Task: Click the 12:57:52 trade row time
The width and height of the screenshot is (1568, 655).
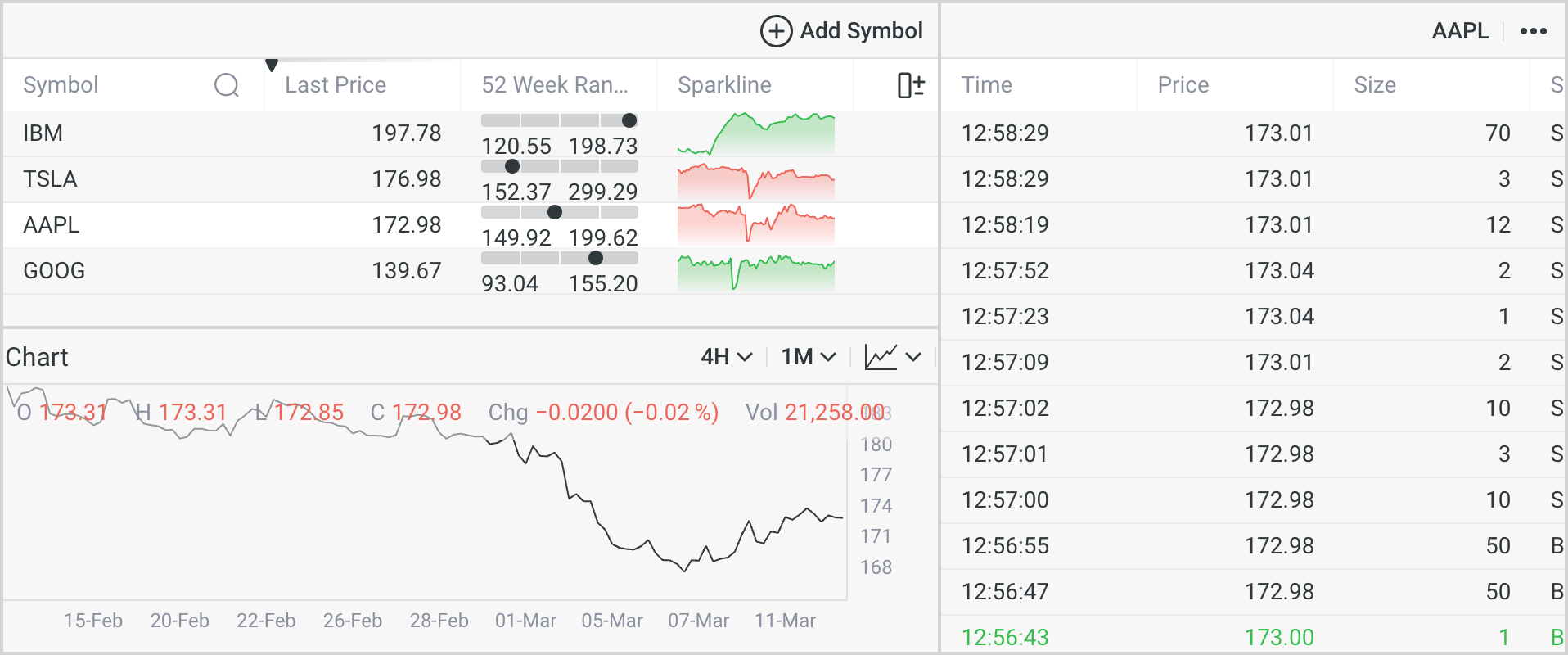Action: [x=1005, y=270]
